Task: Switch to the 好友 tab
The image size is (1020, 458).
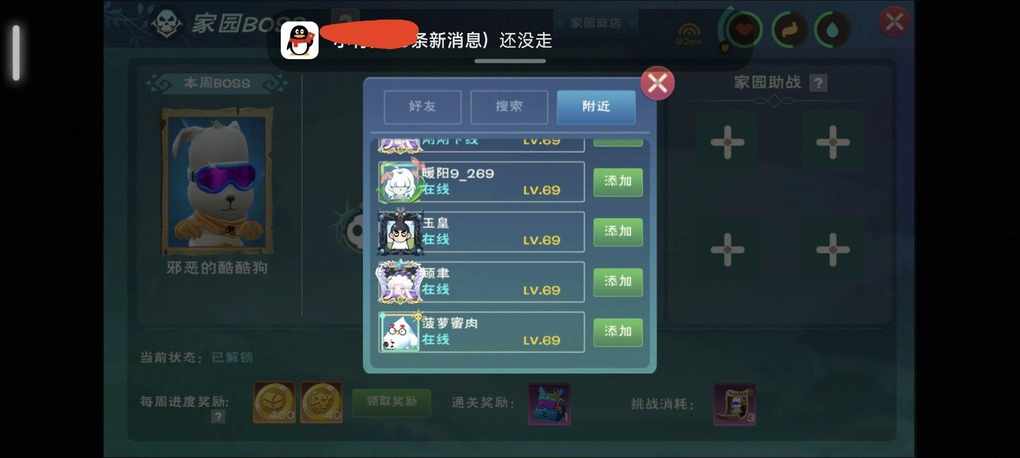Action: (422, 107)
